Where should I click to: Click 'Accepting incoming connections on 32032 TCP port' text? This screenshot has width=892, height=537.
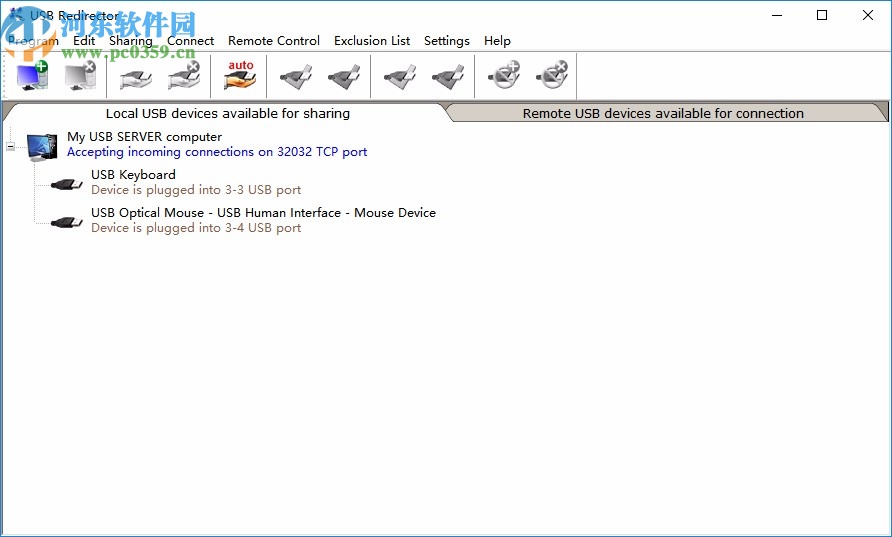coord(217,152)
